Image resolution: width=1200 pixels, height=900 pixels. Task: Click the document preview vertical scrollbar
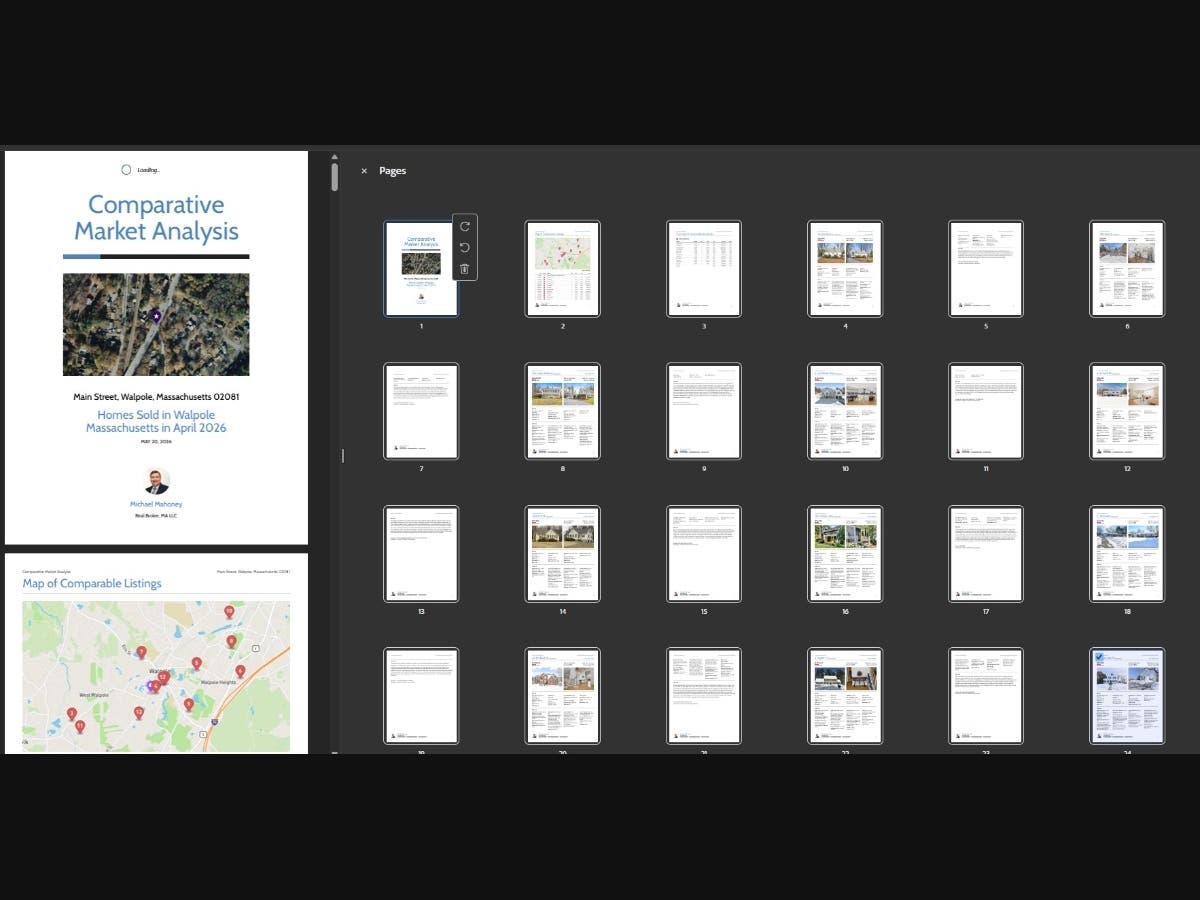click(334, 177)
